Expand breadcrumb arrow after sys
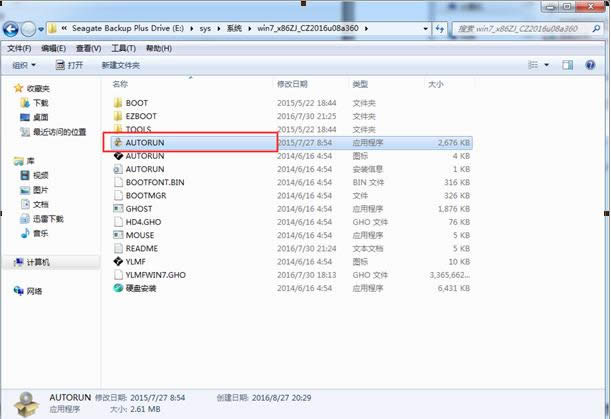The height and width of the screenshot is (419, 611). (x=219, y=28)
